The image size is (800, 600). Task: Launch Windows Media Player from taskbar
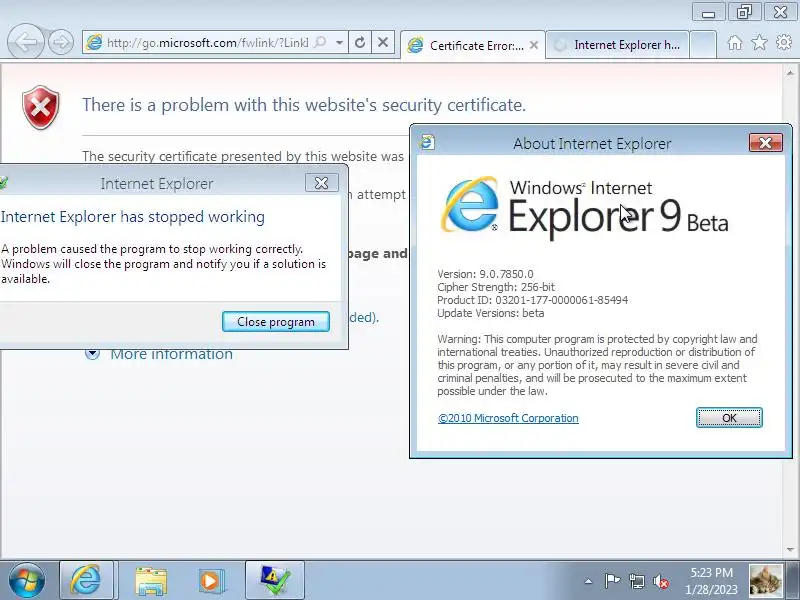pos(210,581)
